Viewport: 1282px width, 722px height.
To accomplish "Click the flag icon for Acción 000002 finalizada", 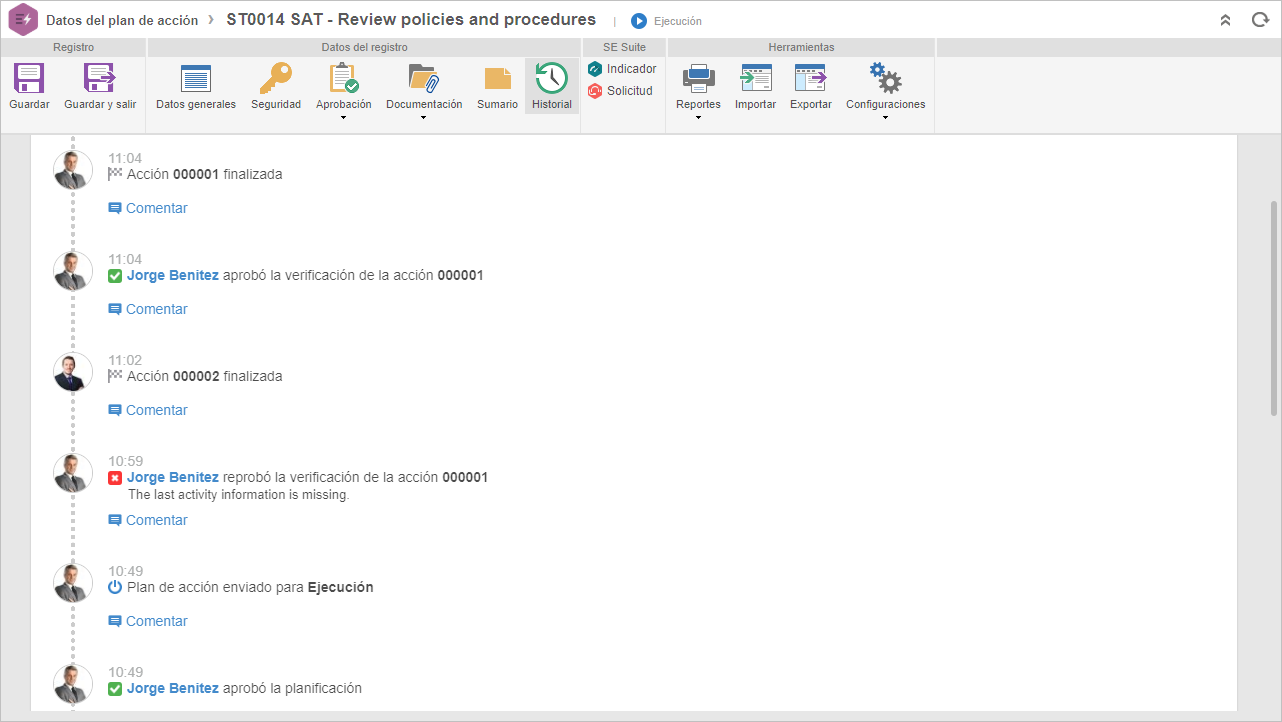I will (x=115, y=376).
